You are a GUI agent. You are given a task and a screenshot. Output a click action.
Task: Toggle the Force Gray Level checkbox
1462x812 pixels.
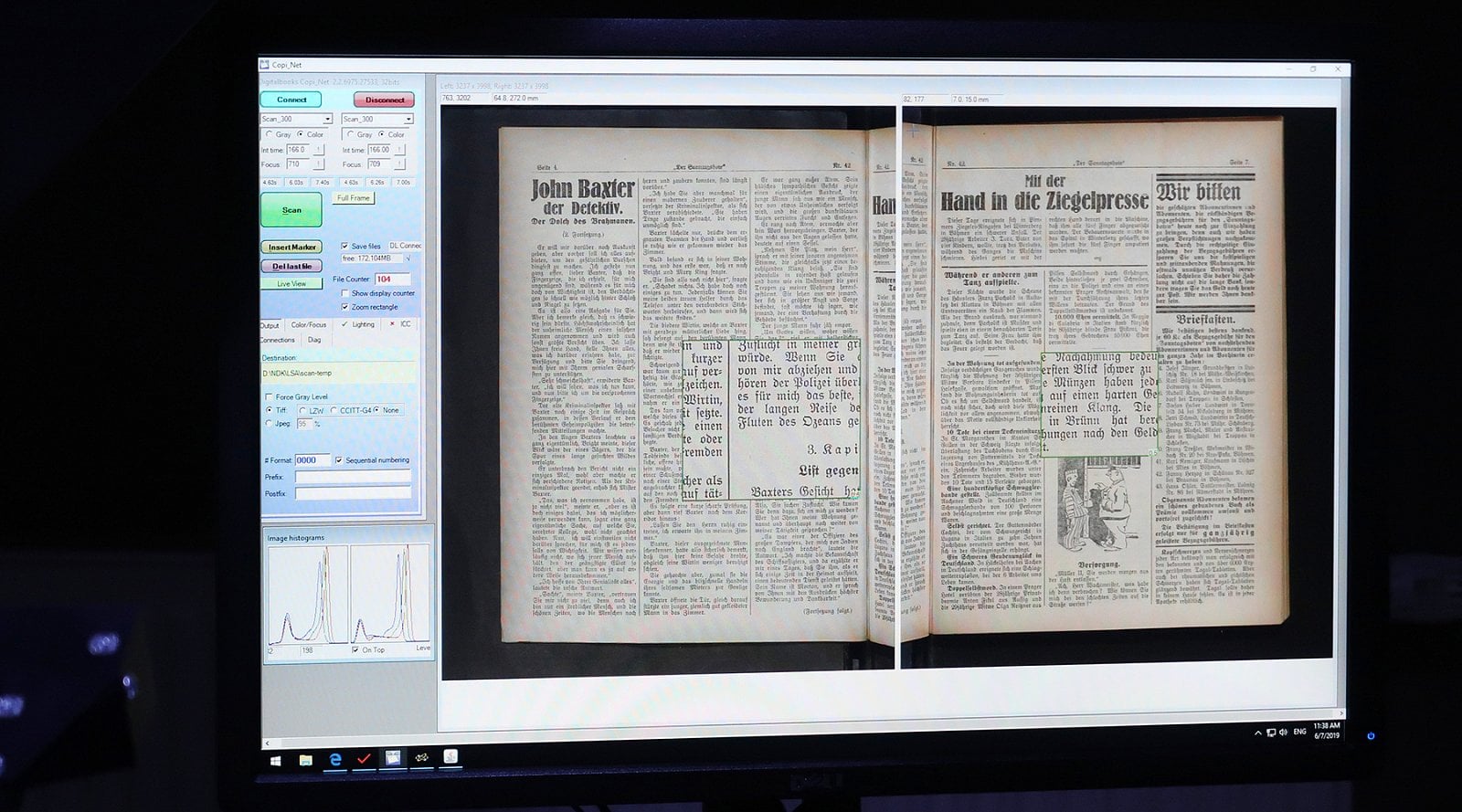tap(270, 397)
